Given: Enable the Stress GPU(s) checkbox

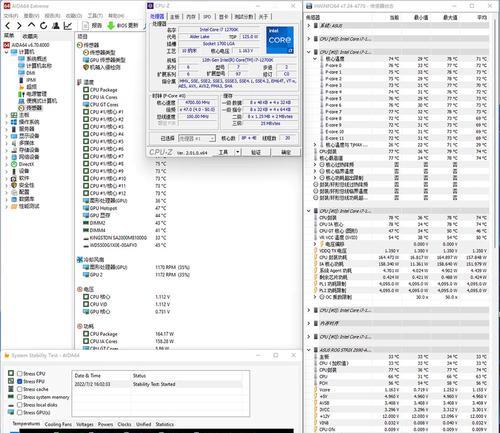Looking at the screenshot, I should [20, 412].
